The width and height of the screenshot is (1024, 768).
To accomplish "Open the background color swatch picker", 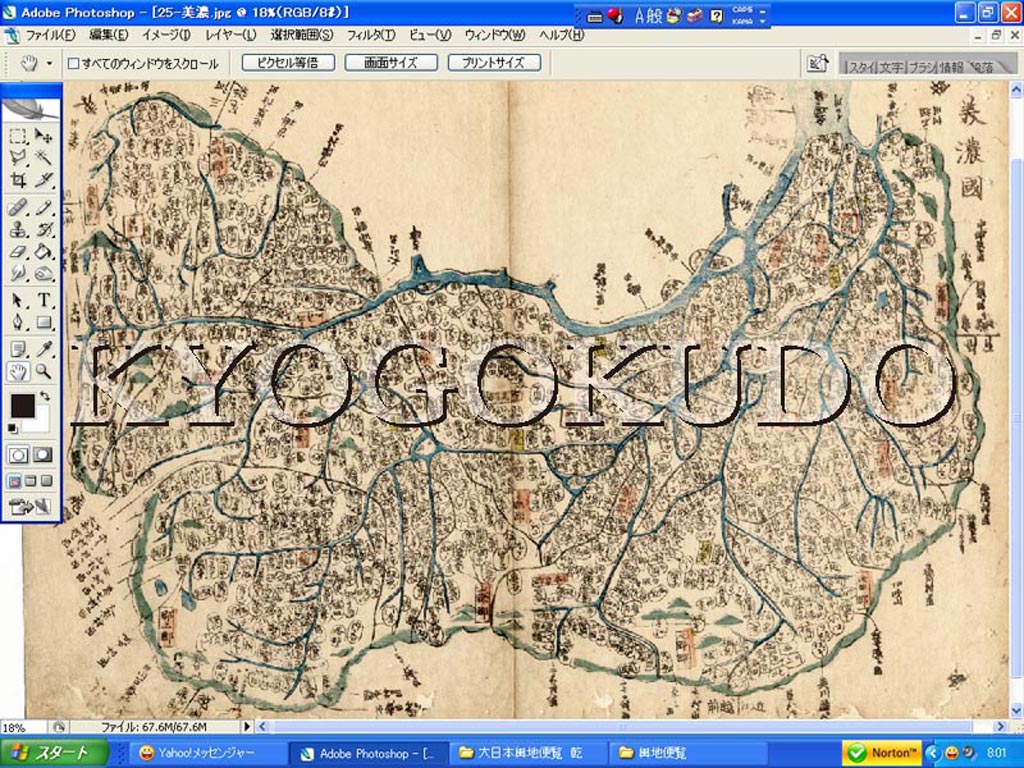I will tap(42, 423).
